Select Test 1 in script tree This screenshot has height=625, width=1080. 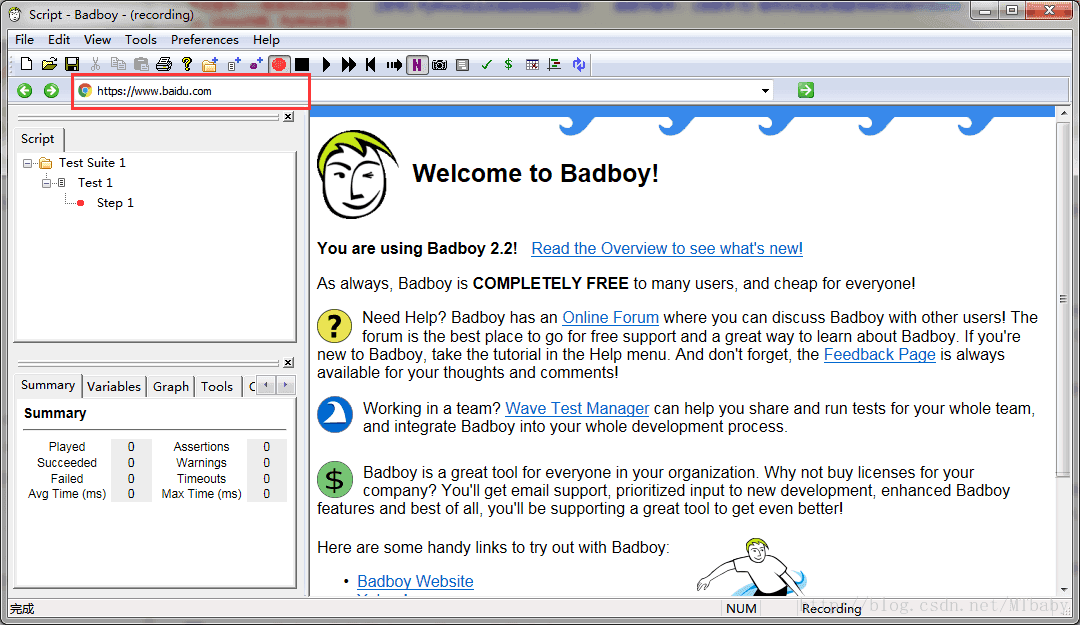[x=95, y=183]
